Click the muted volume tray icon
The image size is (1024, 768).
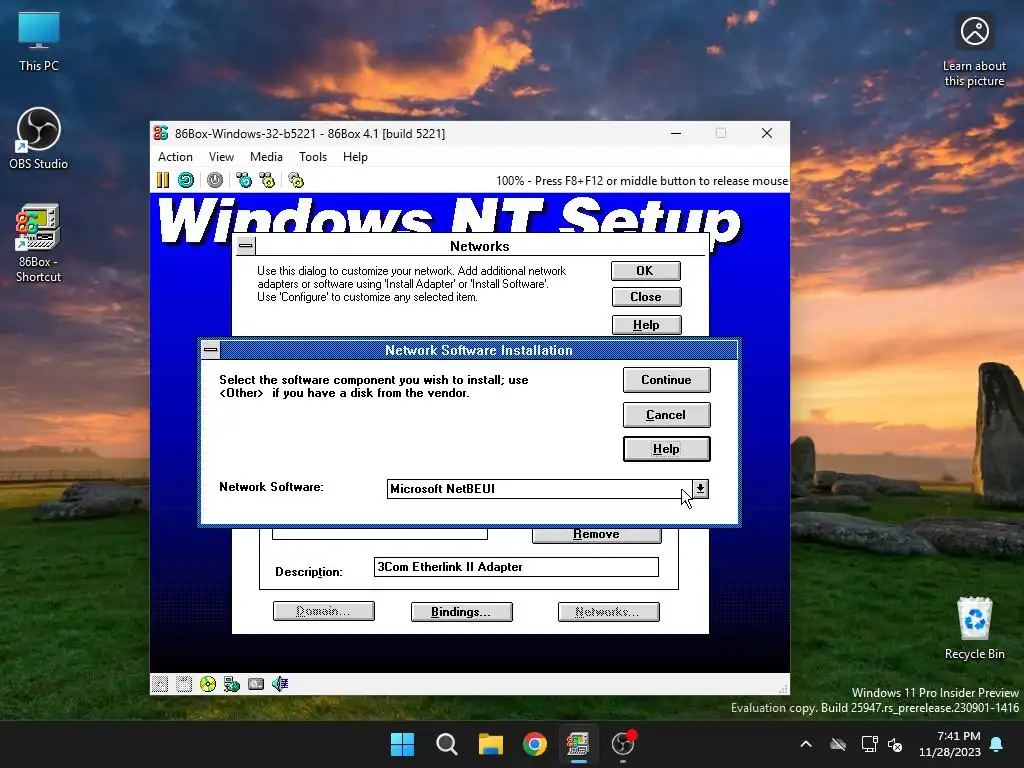896,744
